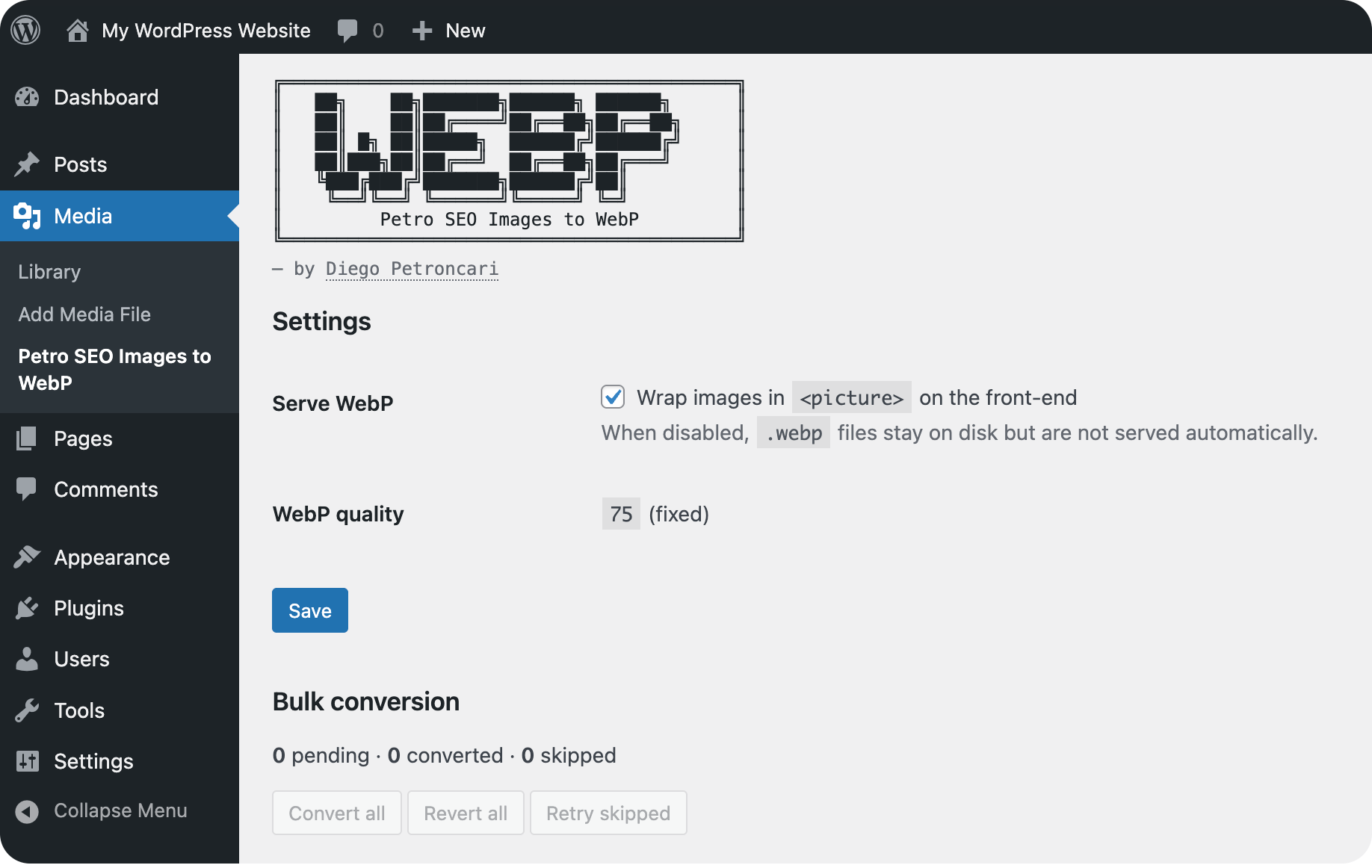Select the Media menu item
The height and width of the screenshot is (868, 1372).
(x=120, y=216)
